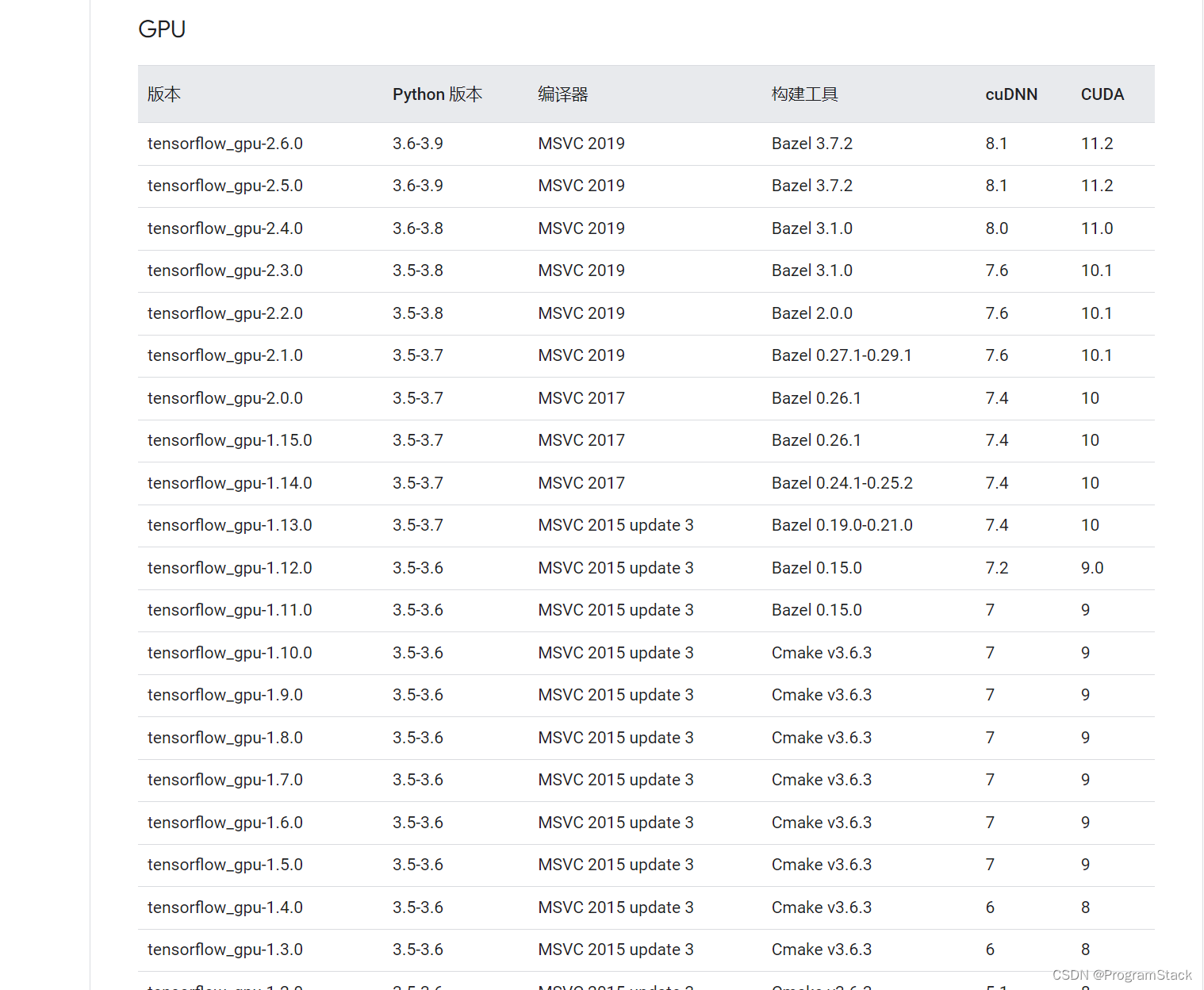The height and width of the screenshot is (990, 1204).
Task: Click Bazel 0.26.1 in tensorflow_gpu-1.15.0 row
Action: click(x=817, y=440)
